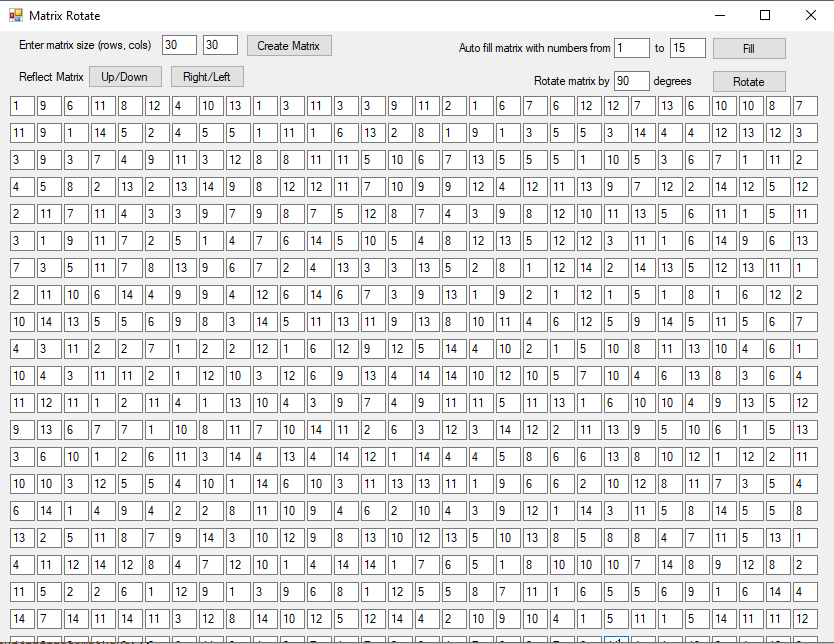Focus the matrix rows input showing 30

click(x=179, y=45)
